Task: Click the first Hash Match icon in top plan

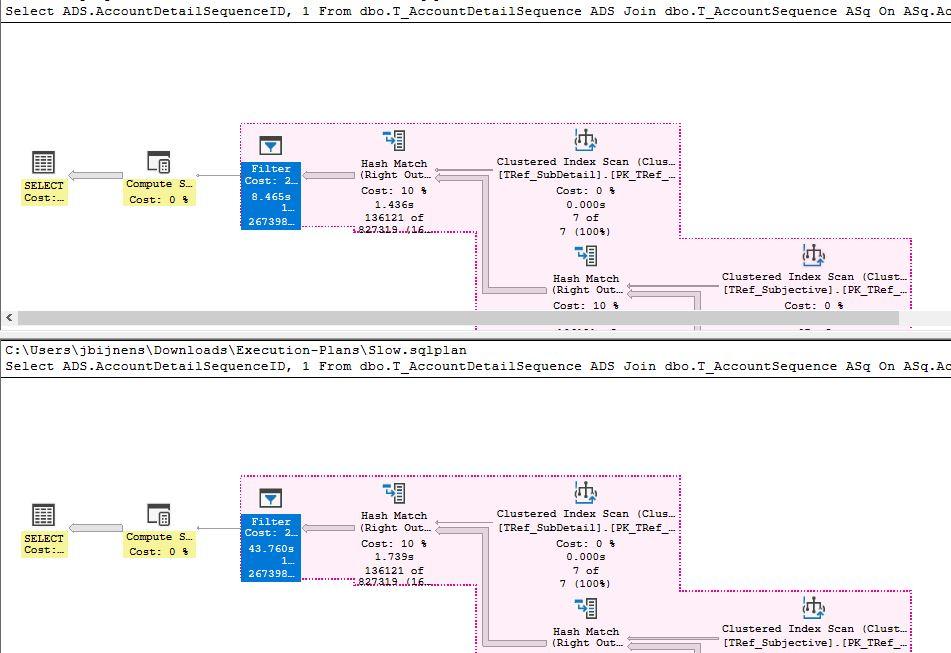Action: pos(394,141)
